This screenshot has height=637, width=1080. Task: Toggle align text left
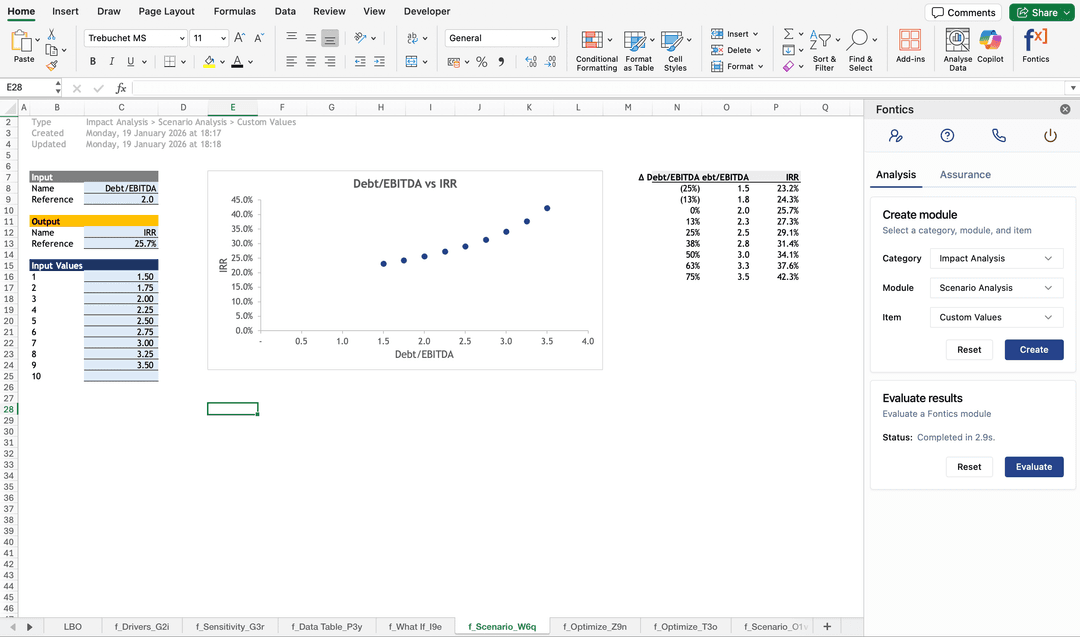click(x=291, y=61)
